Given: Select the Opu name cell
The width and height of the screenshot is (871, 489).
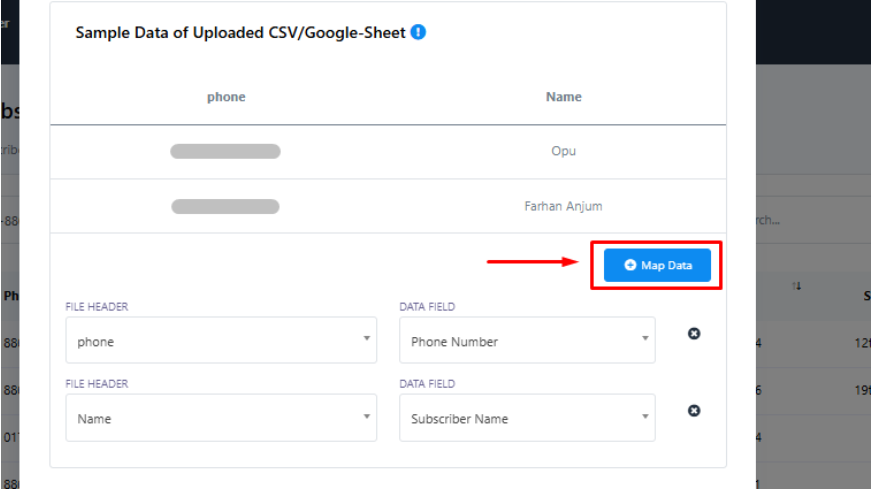Looking at the screenshot, I should [563, 152].
